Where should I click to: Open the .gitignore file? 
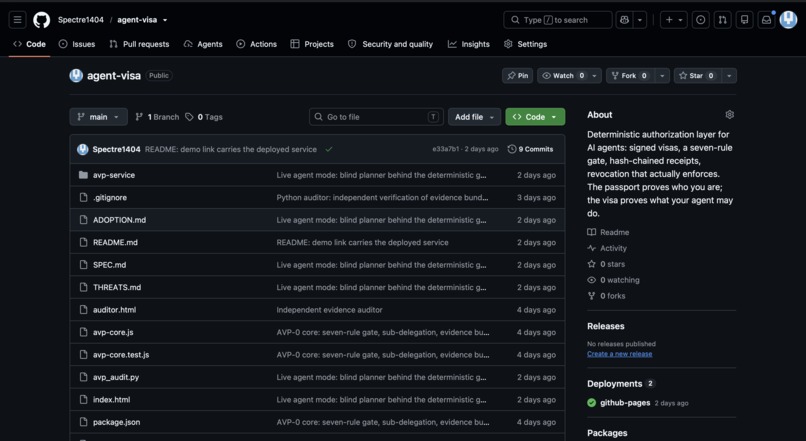[110, 198]
